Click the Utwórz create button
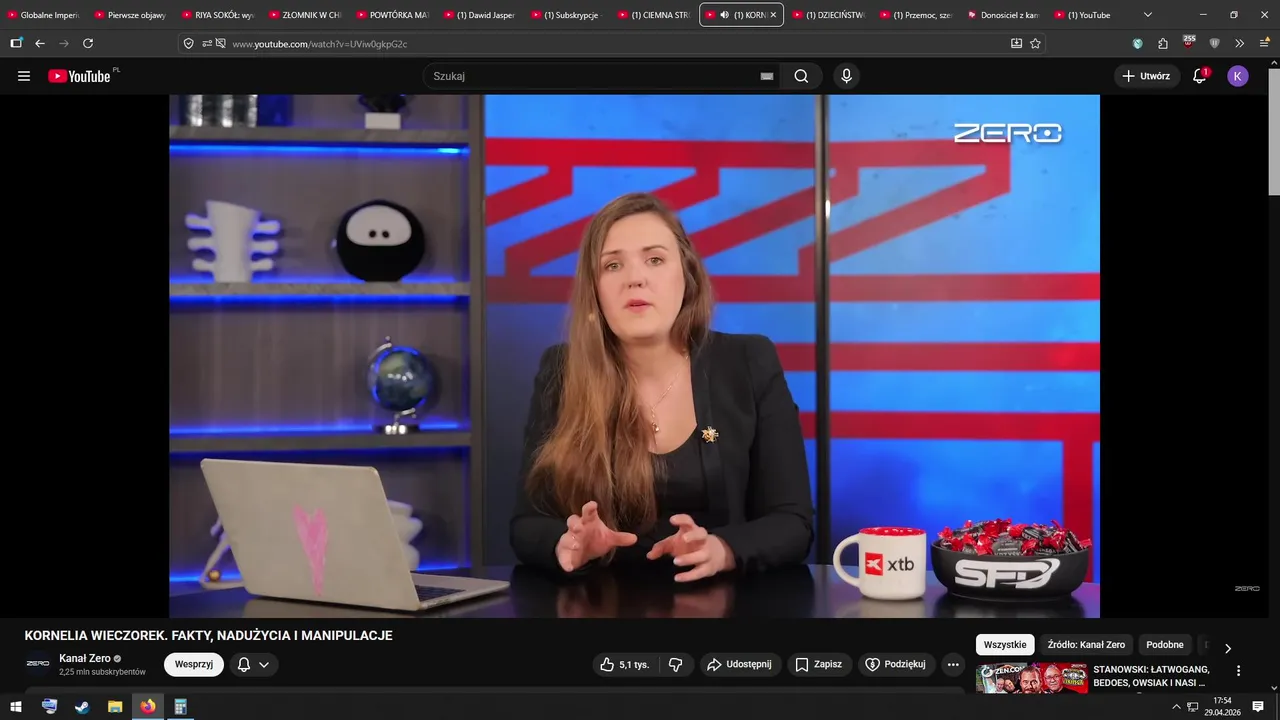 [x=1146, y=76]
